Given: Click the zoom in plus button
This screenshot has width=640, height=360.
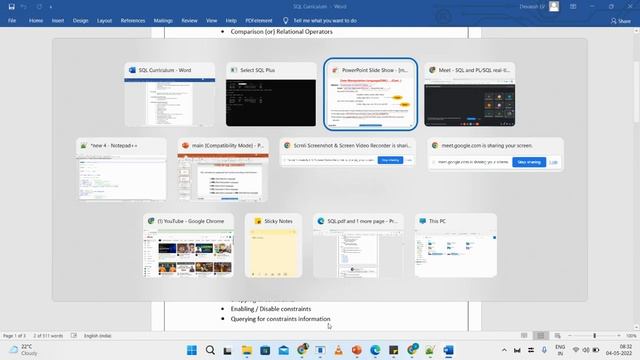Looking at the screenshot, I should [619, 336].
